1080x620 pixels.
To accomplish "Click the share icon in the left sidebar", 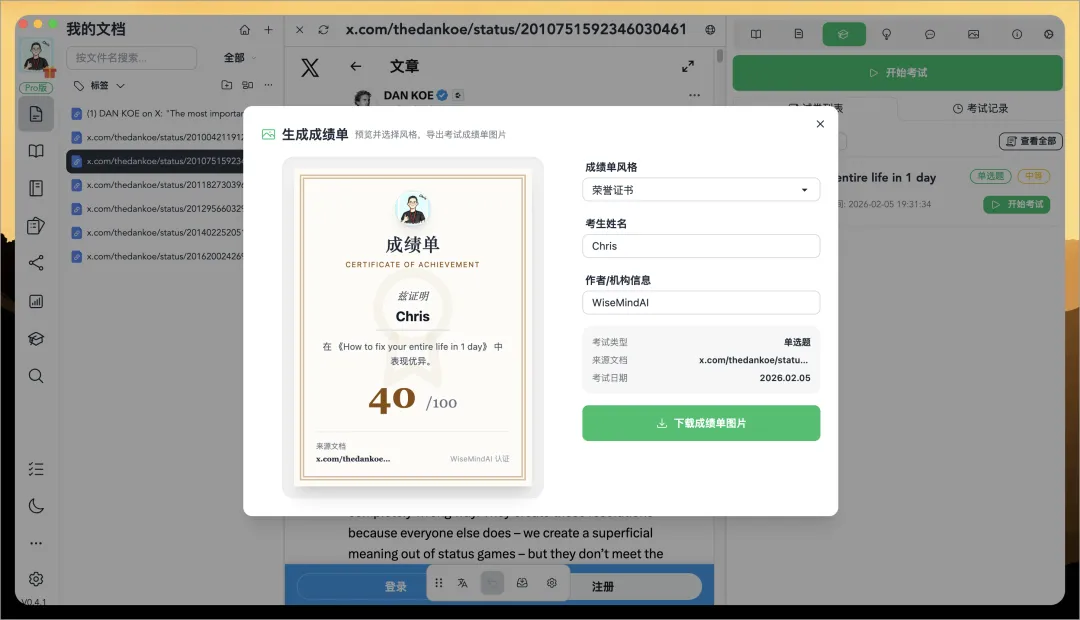I will [x=36, y=262].
